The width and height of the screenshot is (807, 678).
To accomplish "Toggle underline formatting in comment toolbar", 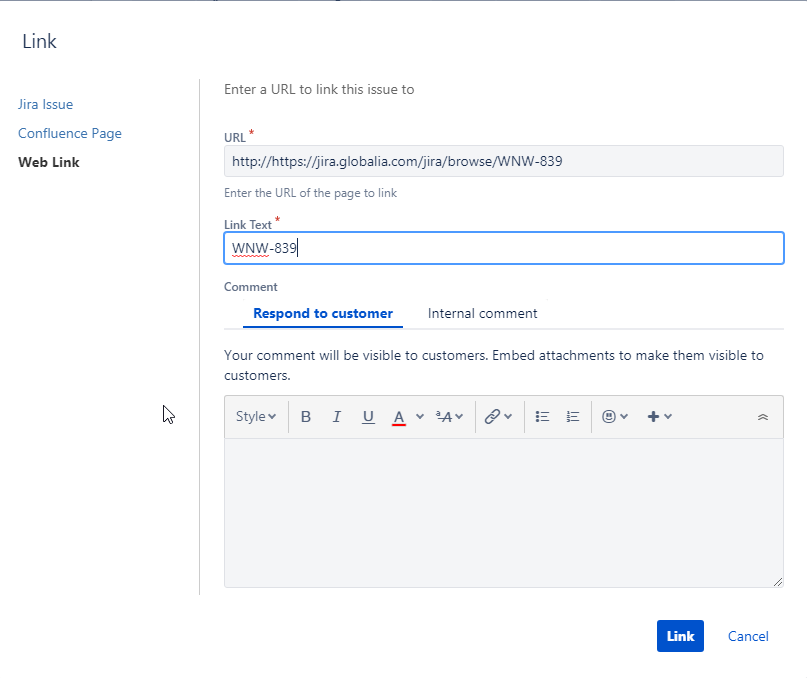I will point(368,416).
